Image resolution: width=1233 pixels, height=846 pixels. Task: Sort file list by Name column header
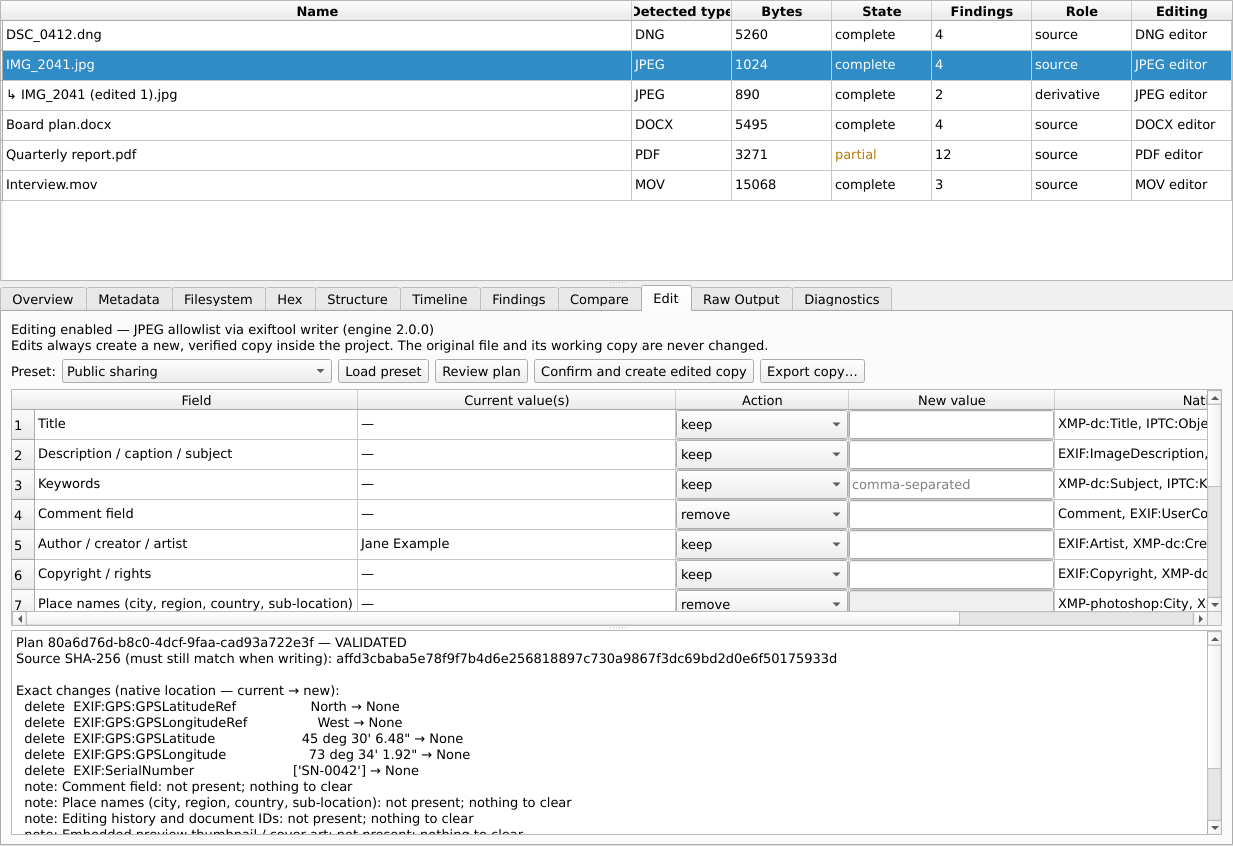[317, 11]
